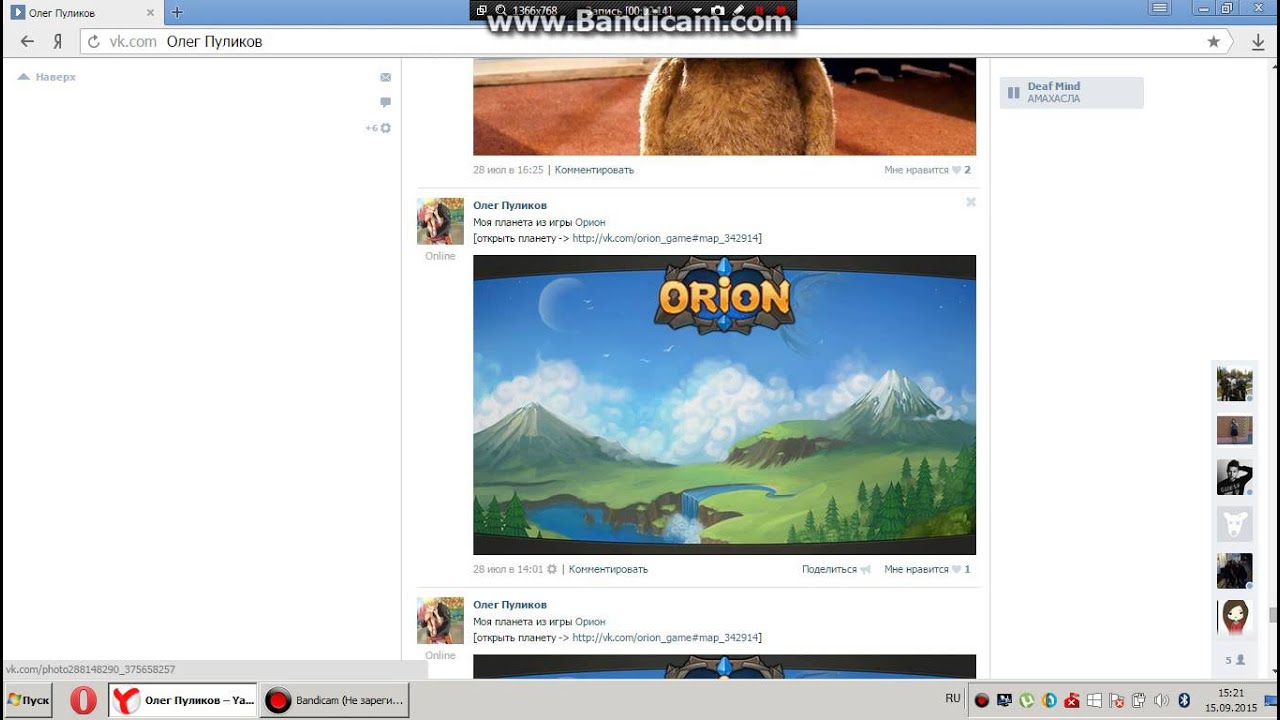Image resolution: width=1280 pixels, height=720 pixels.
Task: Select the Олег Пуликов browser tab
Action: point(83,13)
